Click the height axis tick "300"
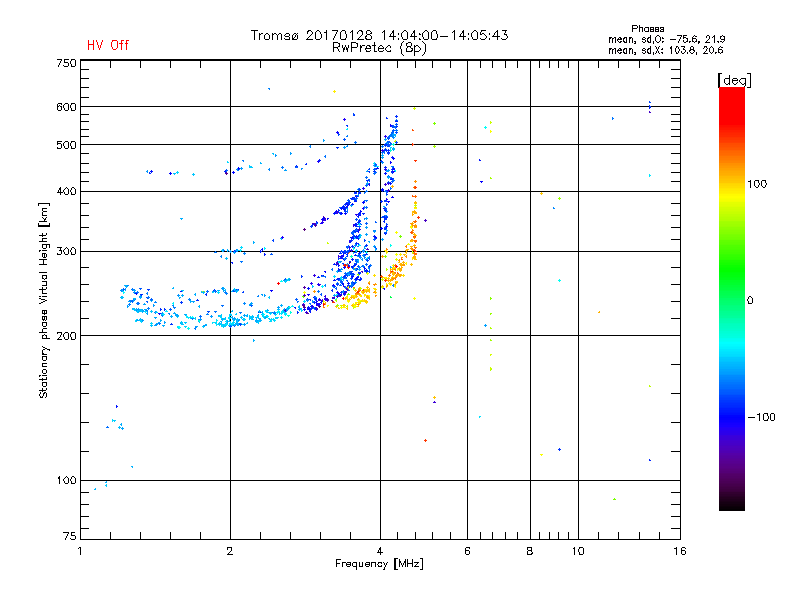Viewport: 800px width, 600px height. pyautogui.click(x=66, y=251)
